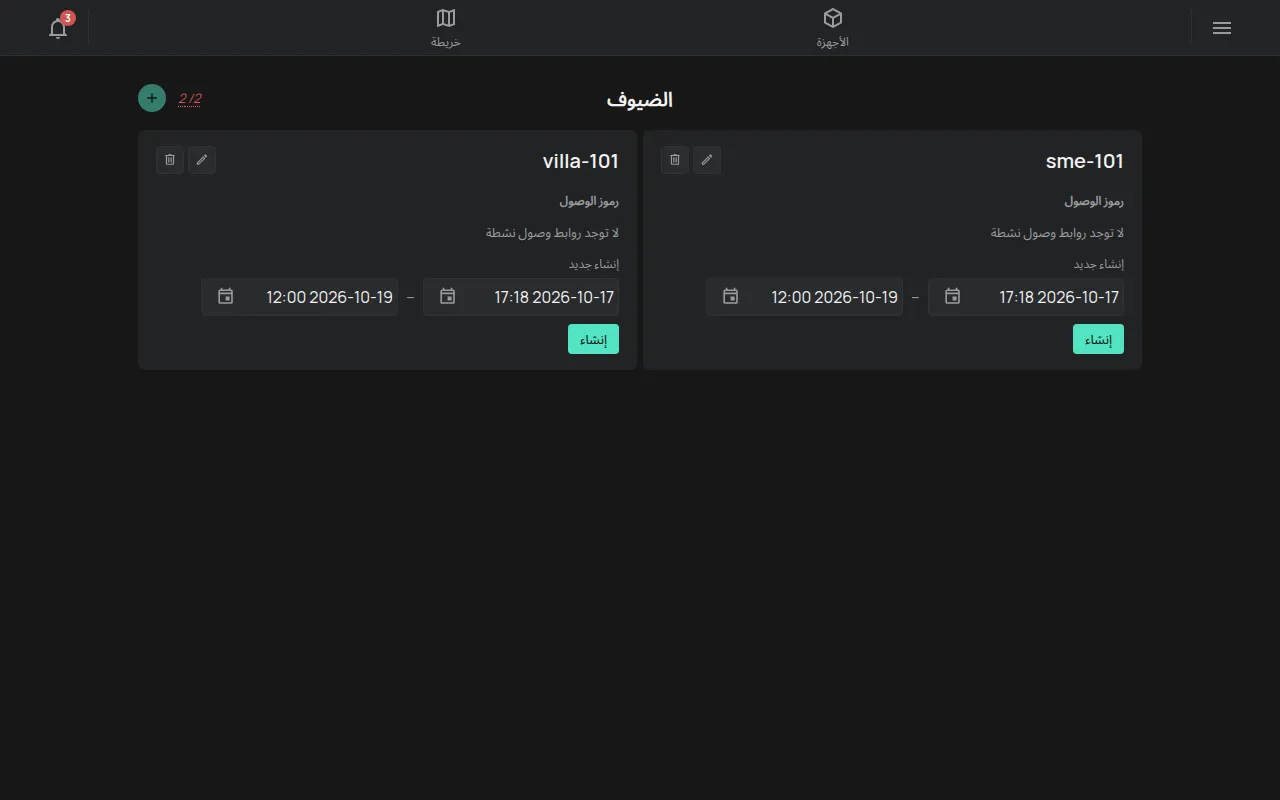Open calendar for villa-101 end date
This screenshot has height=800, width=1280.
click(226, 297)
